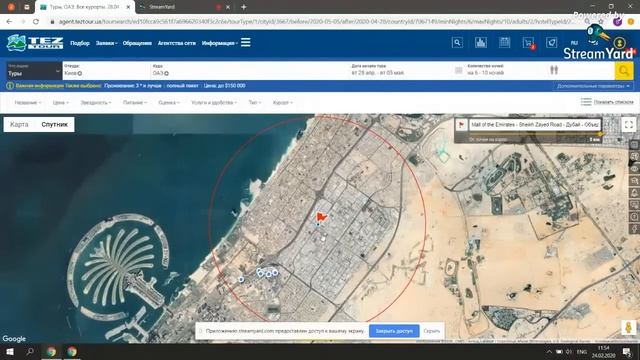Open the search icon in the header
The image size is (640, 360).
(x=457, y=42)
